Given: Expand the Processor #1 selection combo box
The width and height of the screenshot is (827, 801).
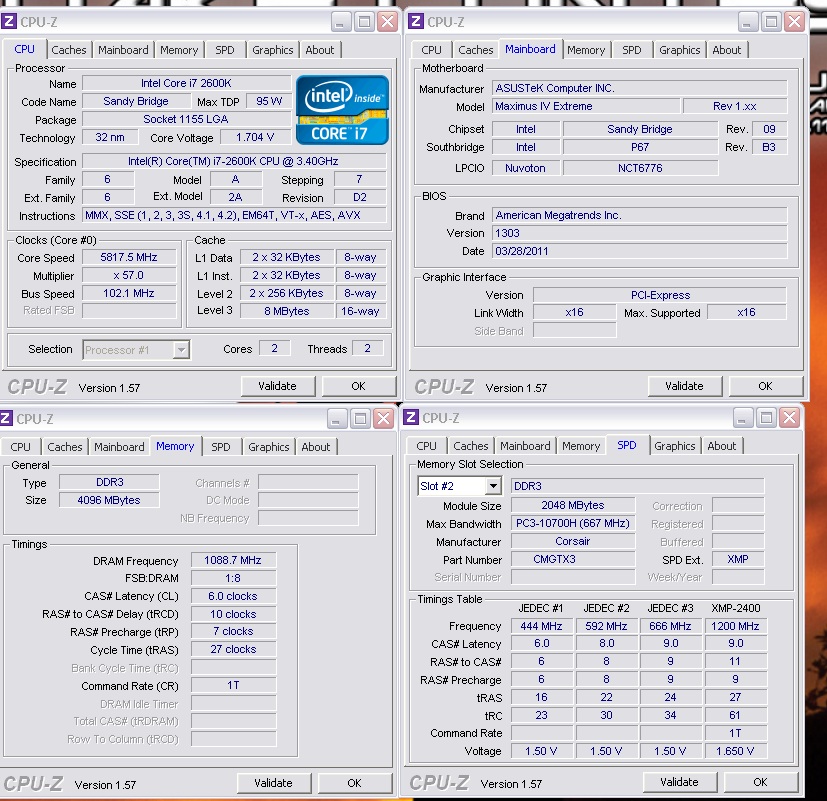Looking at the screenshot, I should point(181,350).
